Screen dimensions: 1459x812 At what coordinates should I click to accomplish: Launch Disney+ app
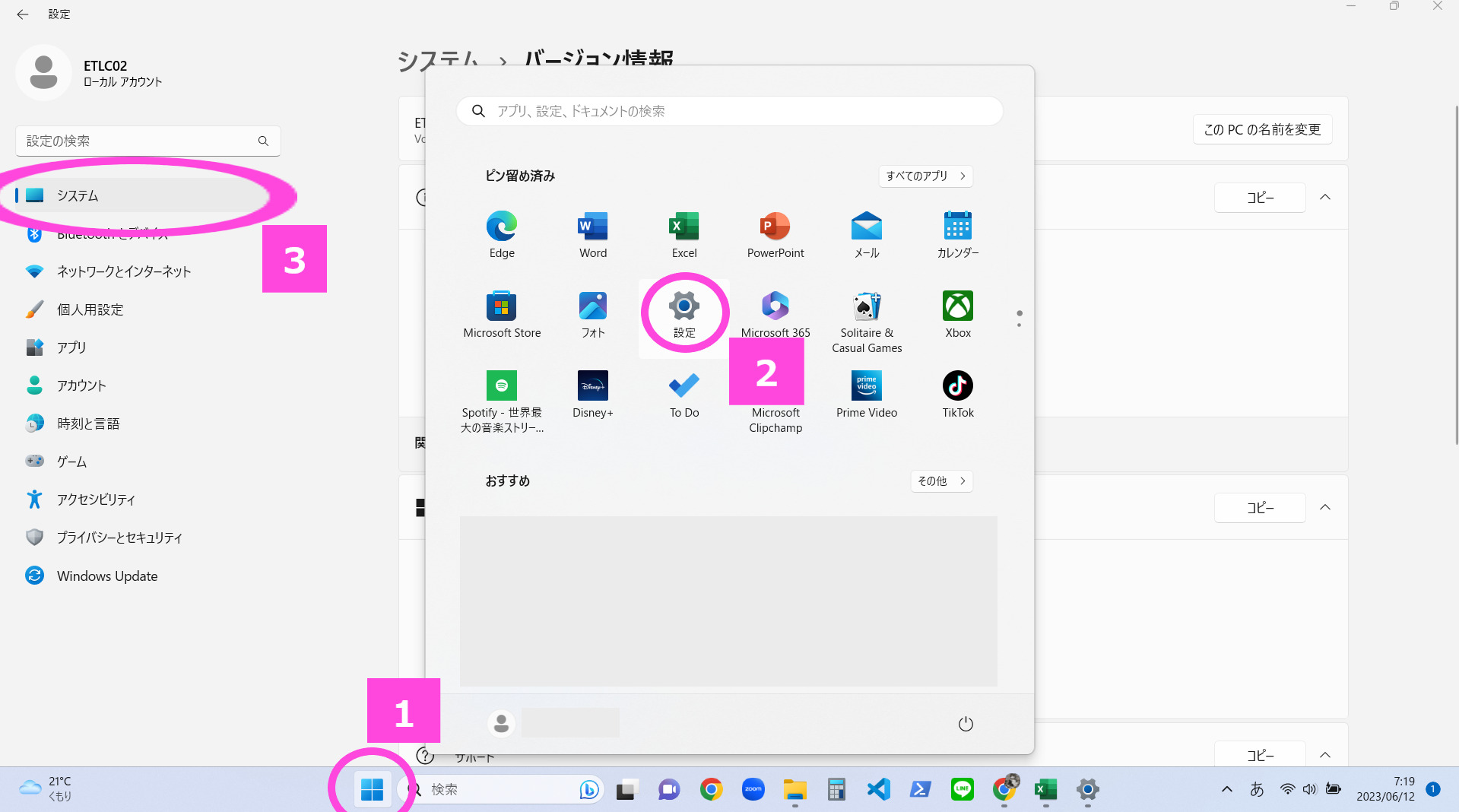coord(593,395)
